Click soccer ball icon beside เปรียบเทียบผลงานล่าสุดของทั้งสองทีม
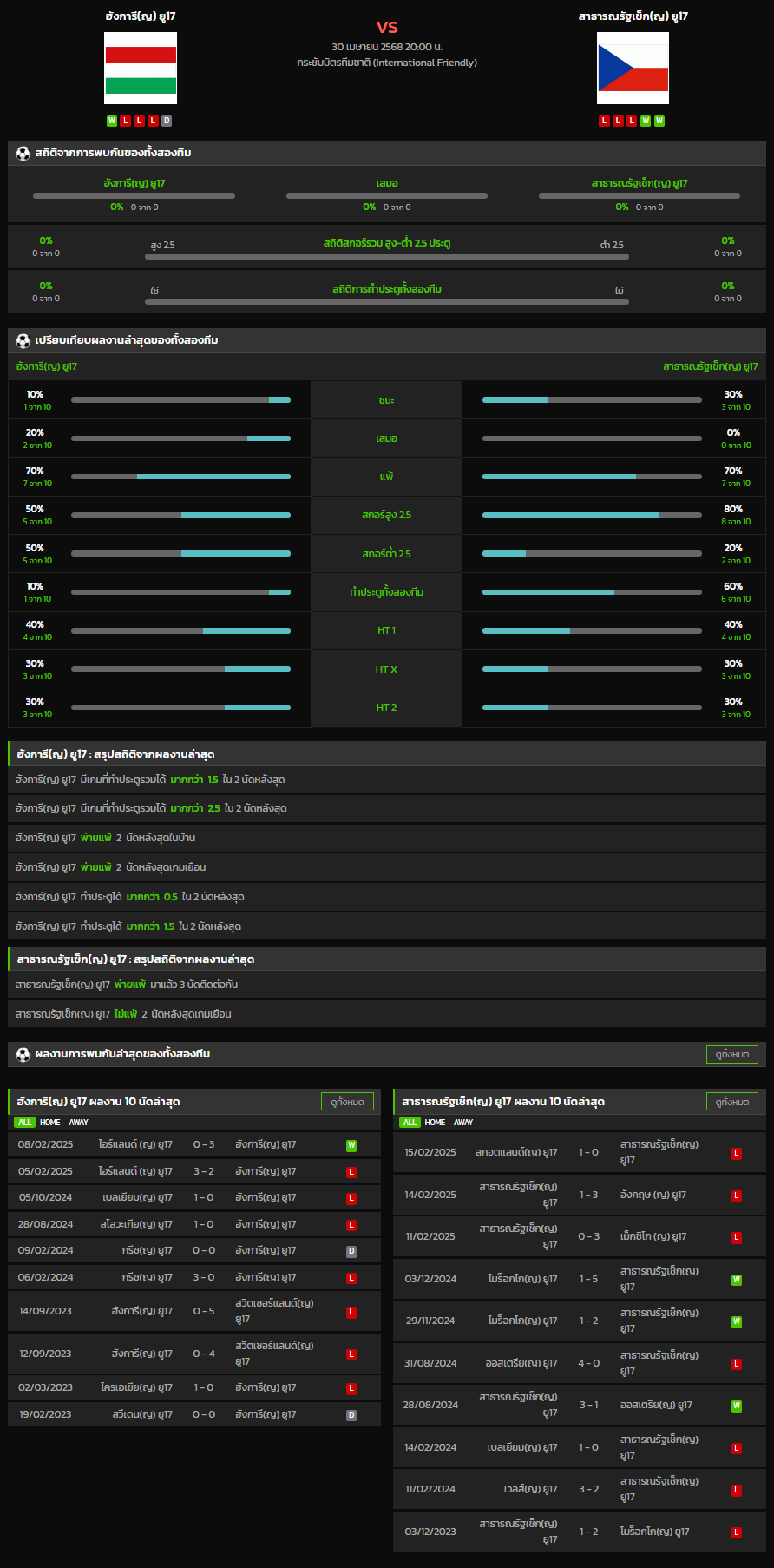774x1568 pixels. click(23, 340)
